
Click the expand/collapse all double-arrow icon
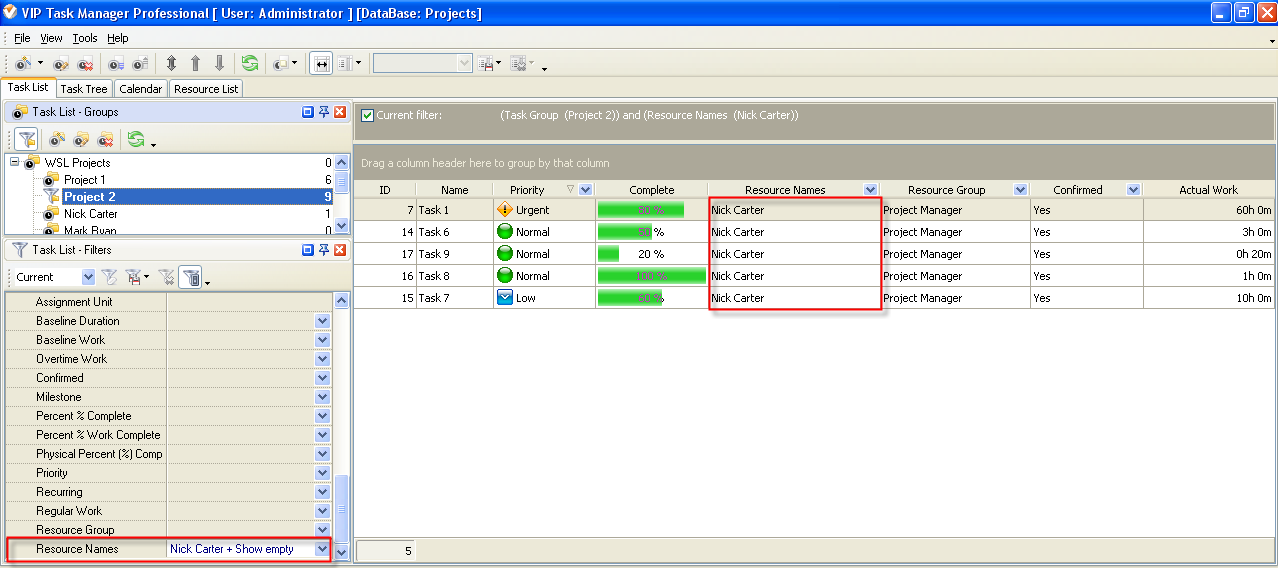[x=171, y=63]
